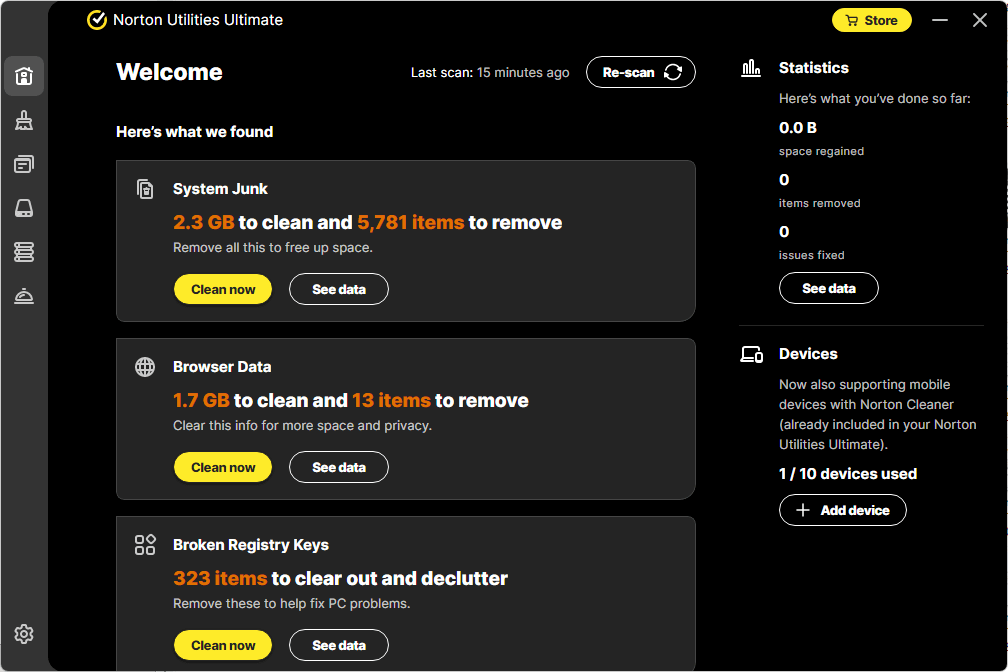Click the Devices laptop-phone icon
This screenshot has height=672, width=1008.
point(752,354)
